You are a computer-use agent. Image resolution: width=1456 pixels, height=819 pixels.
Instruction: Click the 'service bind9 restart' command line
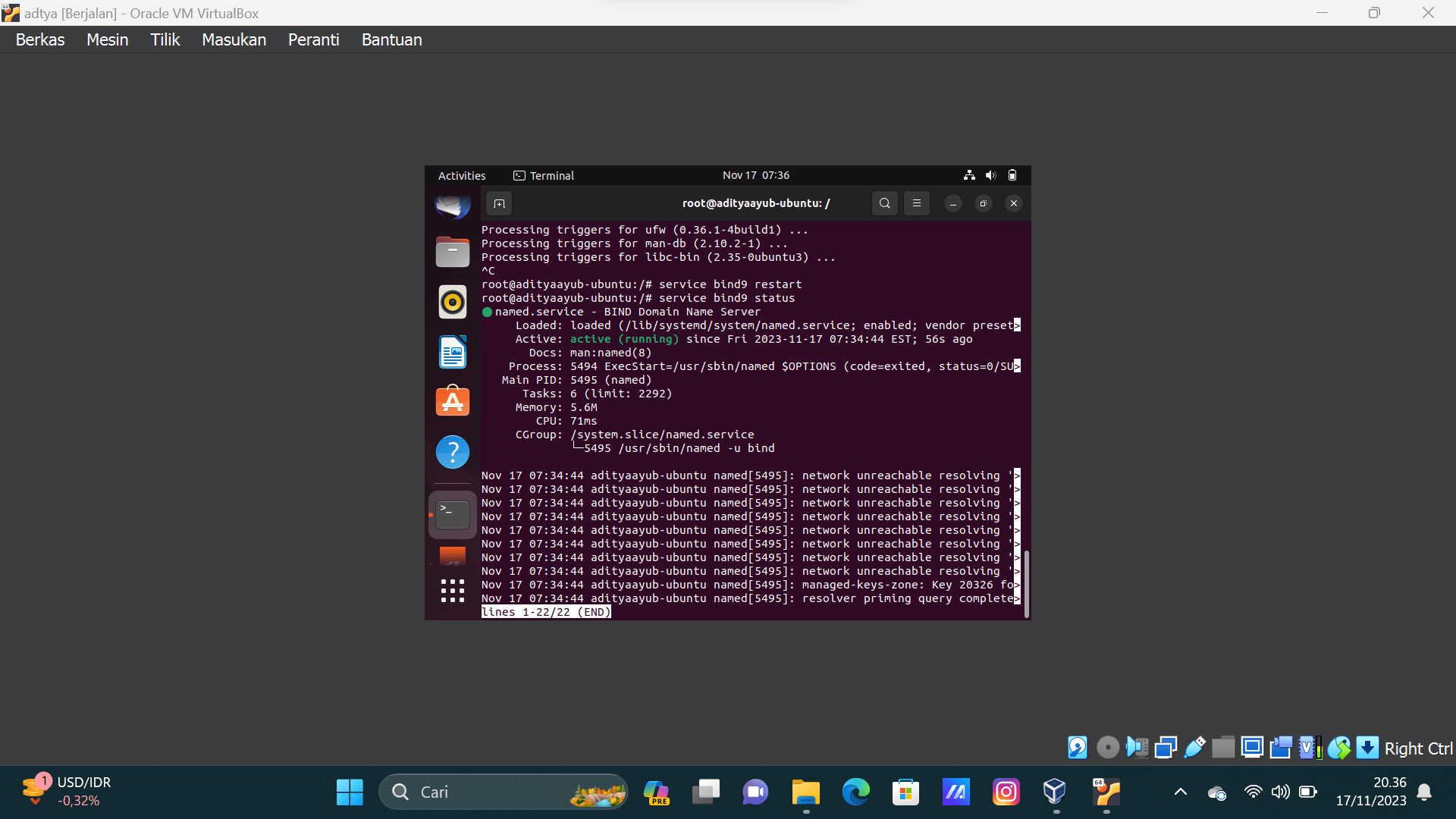642,284
